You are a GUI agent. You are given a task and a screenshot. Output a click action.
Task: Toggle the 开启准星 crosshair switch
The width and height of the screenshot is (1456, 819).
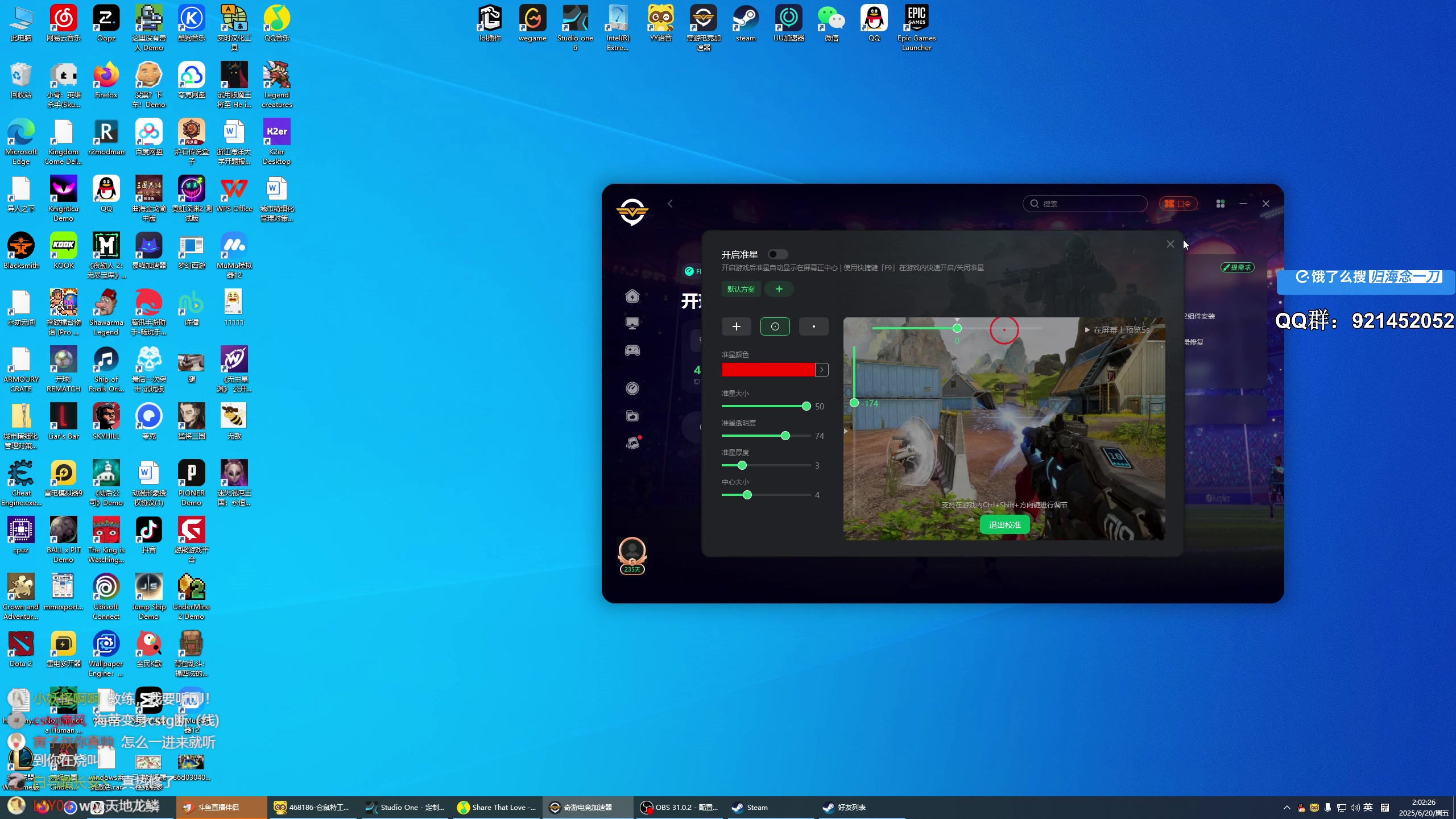pos(777,254)
